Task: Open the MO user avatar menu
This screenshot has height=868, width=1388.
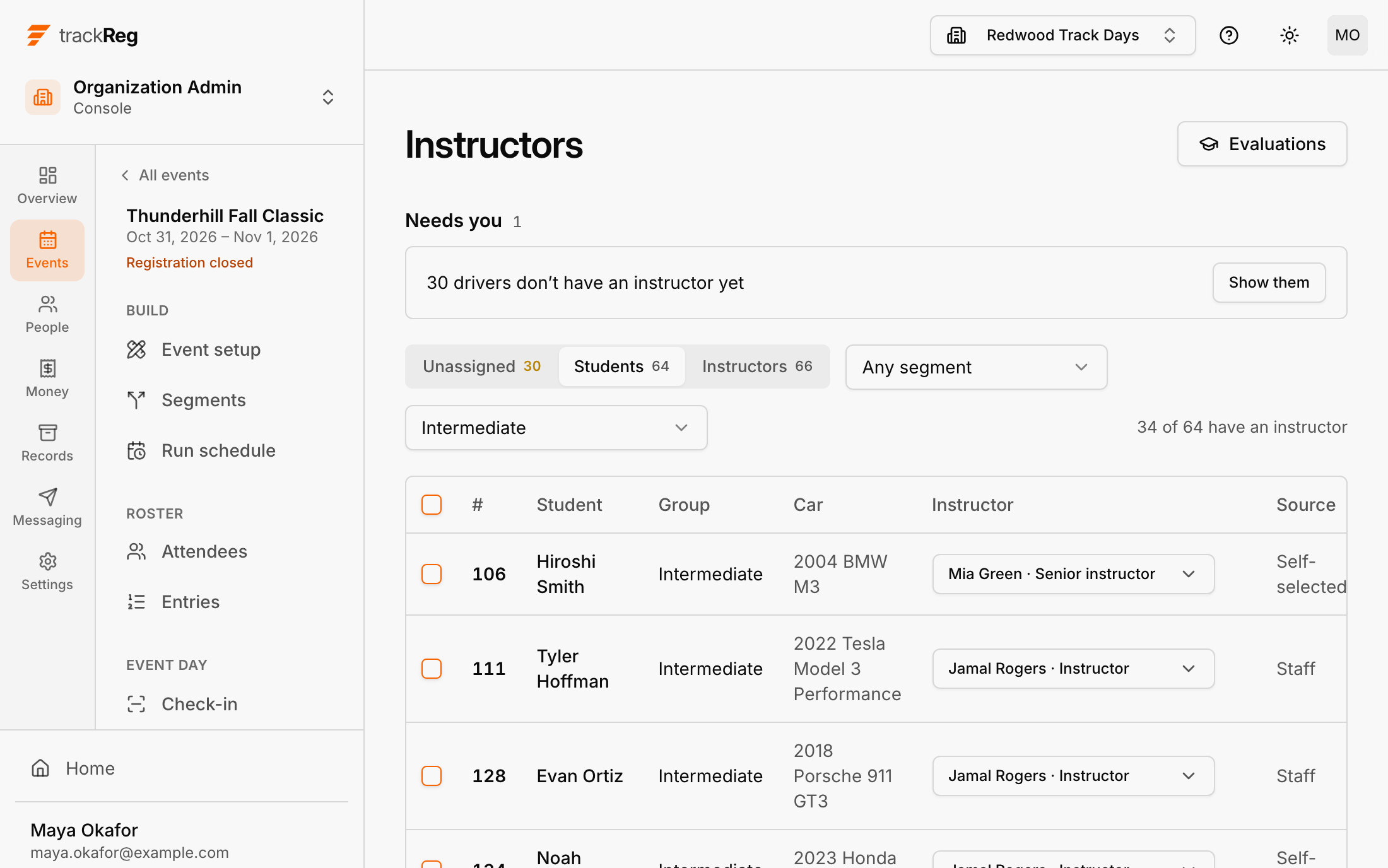Action: pos(1347,35)
